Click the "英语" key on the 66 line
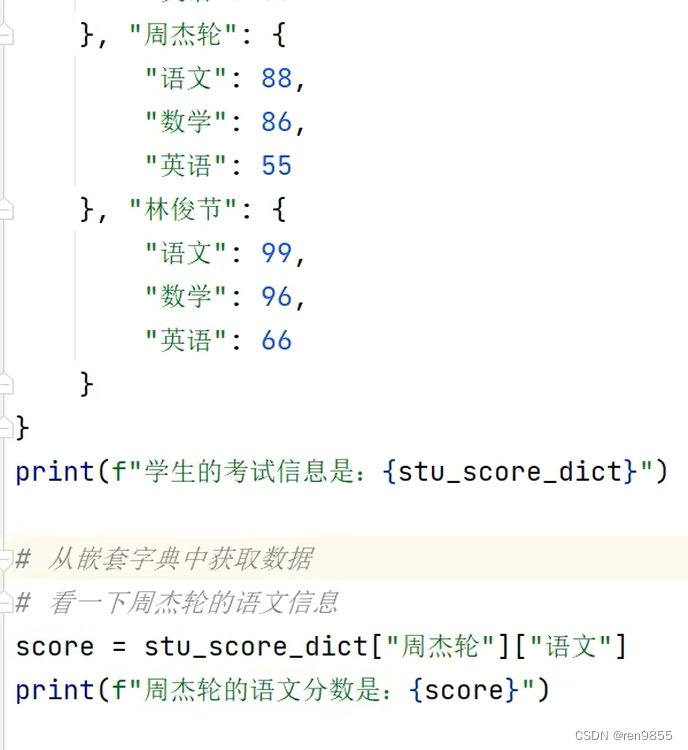This screenshot has width=688, height=750. pos(186,340)
